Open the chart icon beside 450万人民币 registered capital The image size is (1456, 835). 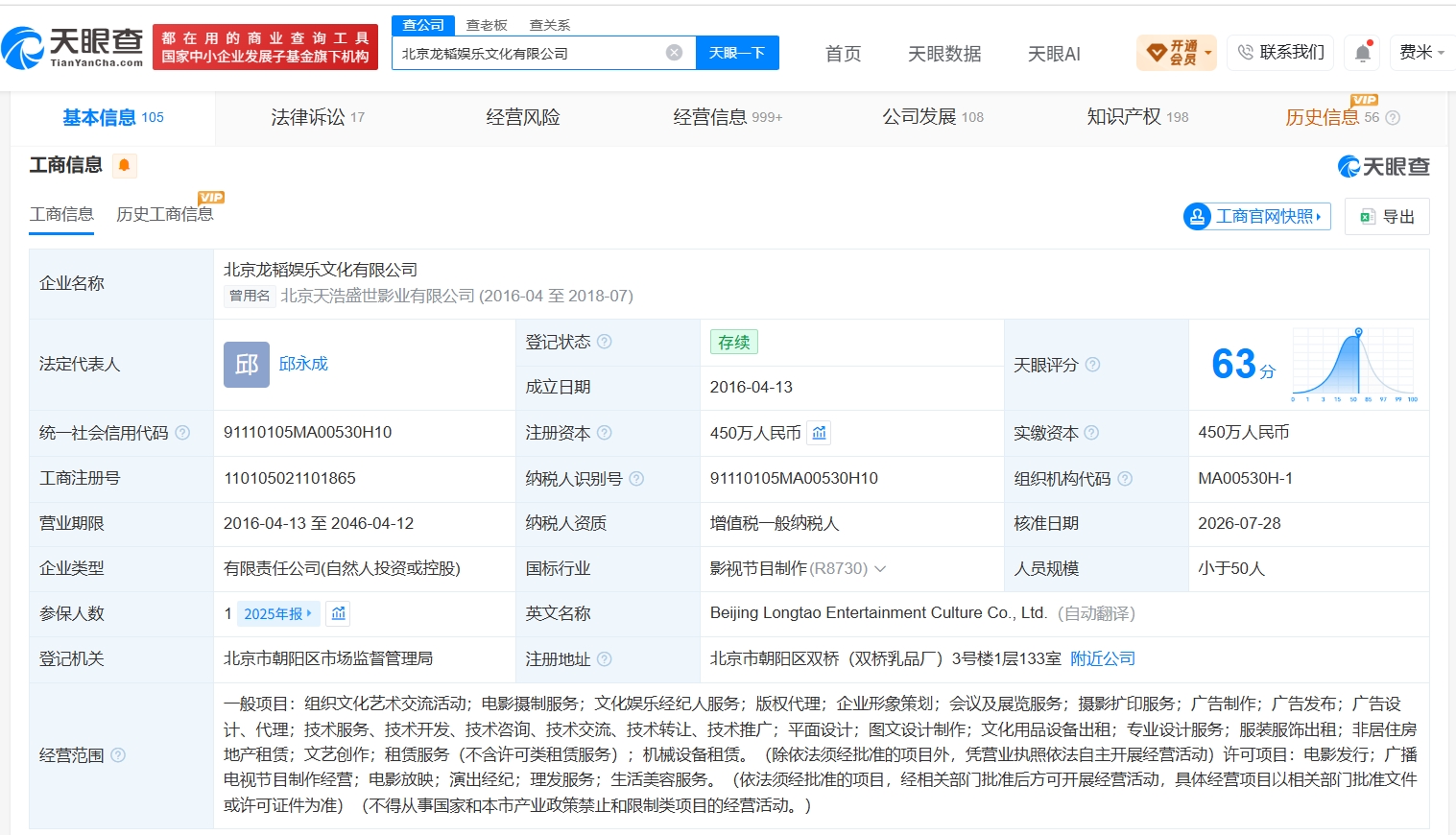click(x=819, y=433)
